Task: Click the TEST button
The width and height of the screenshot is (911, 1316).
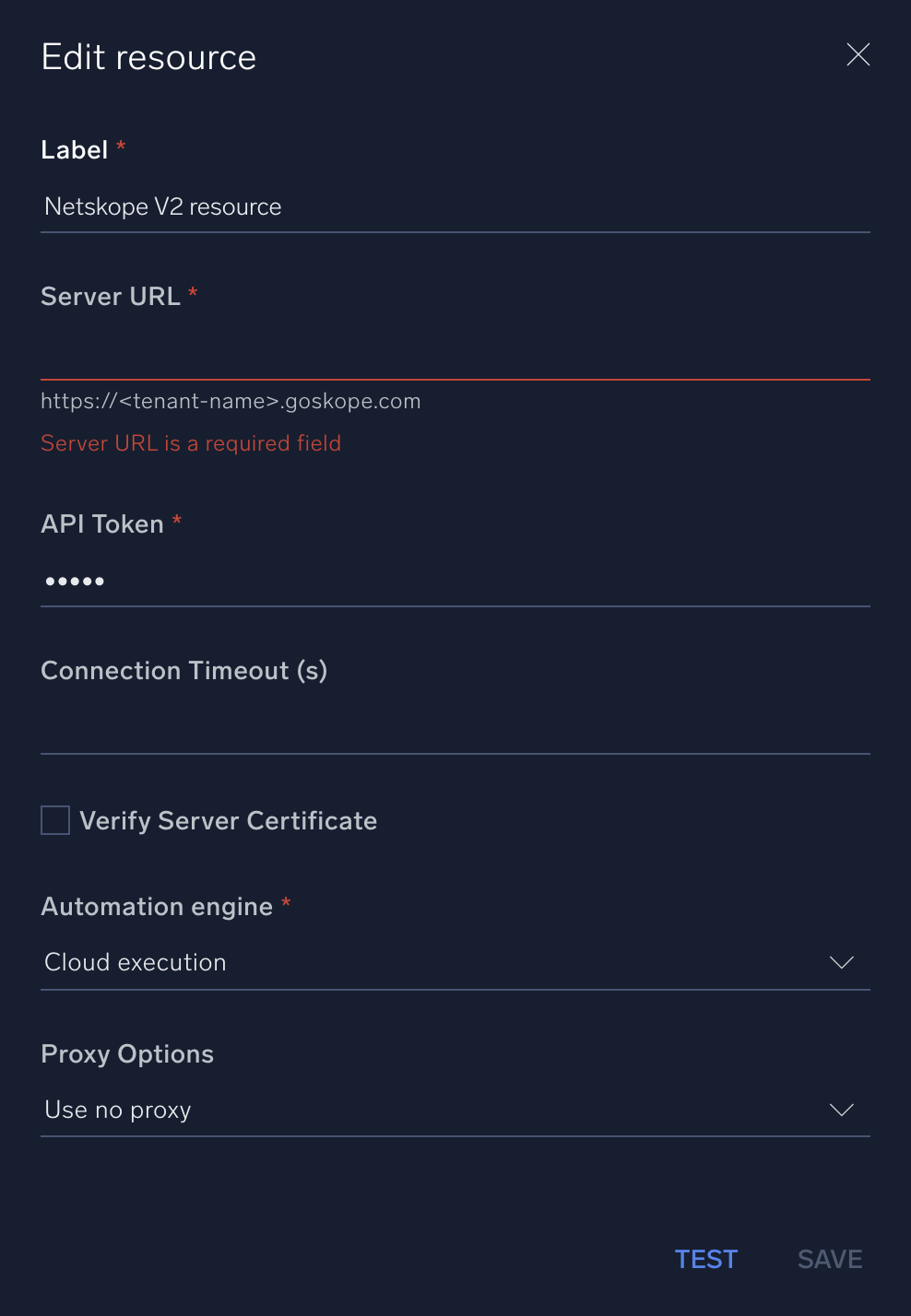Action: pyautogui.click(x=705, y=1259)
